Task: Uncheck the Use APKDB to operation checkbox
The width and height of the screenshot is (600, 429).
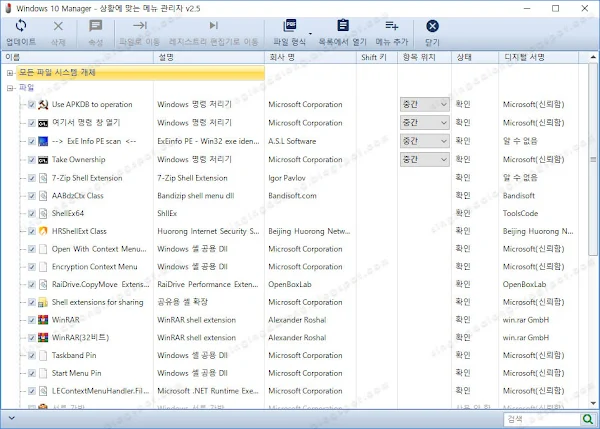Action: tap(32, 104)
